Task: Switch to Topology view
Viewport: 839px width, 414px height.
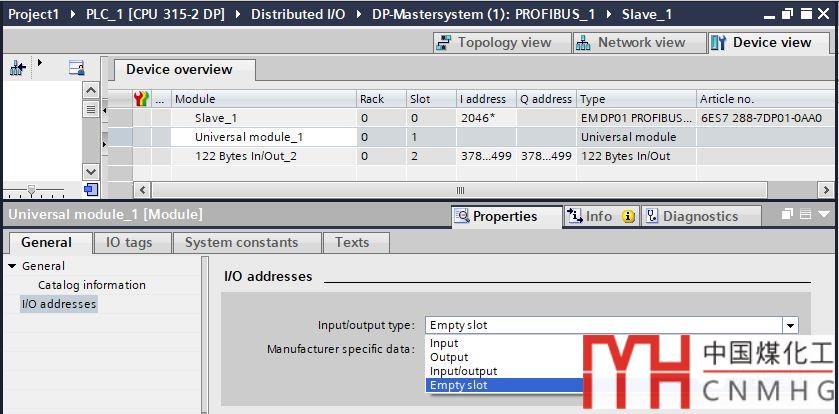Action: 495,43
